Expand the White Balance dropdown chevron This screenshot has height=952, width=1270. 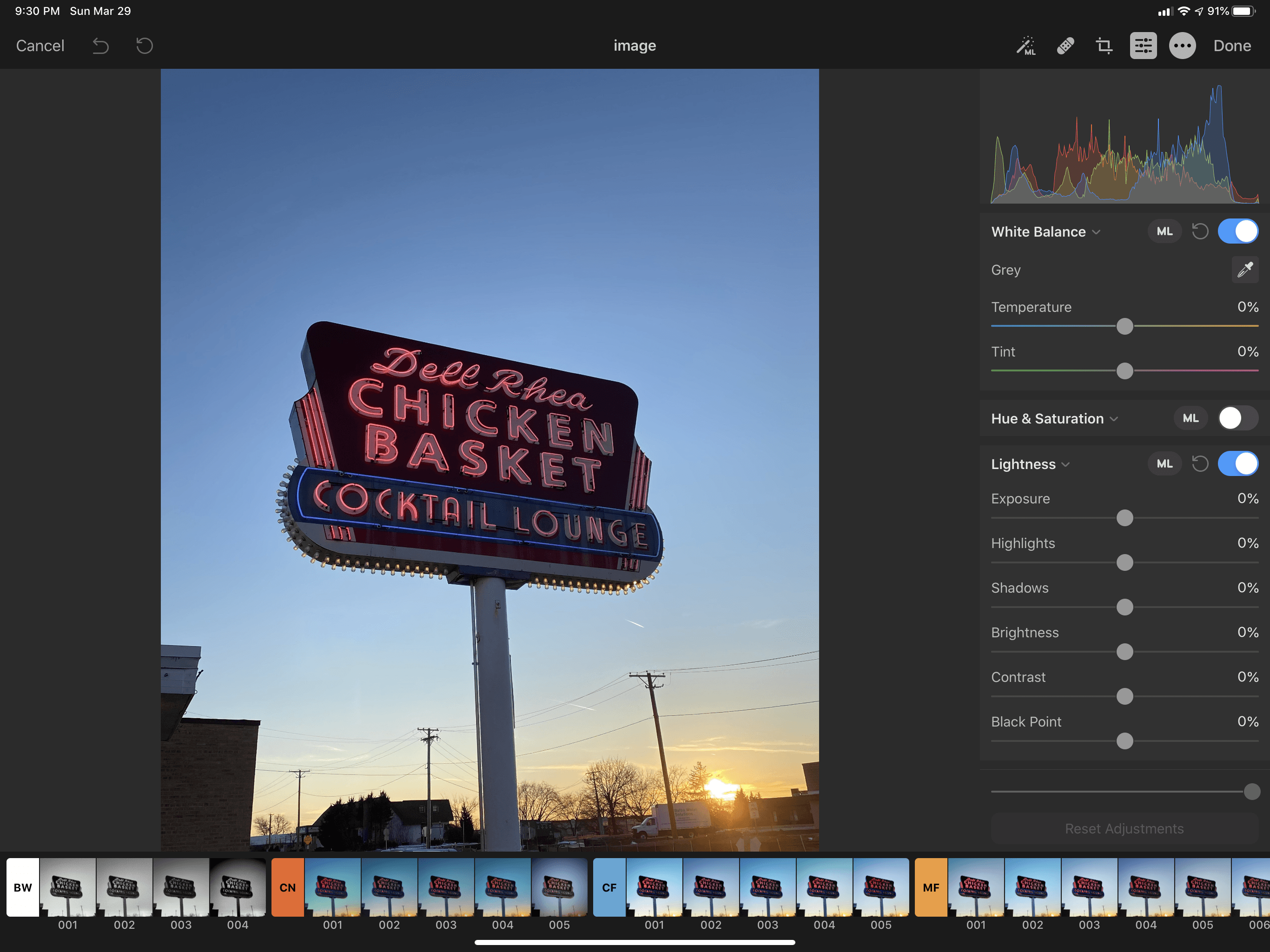1096,232
